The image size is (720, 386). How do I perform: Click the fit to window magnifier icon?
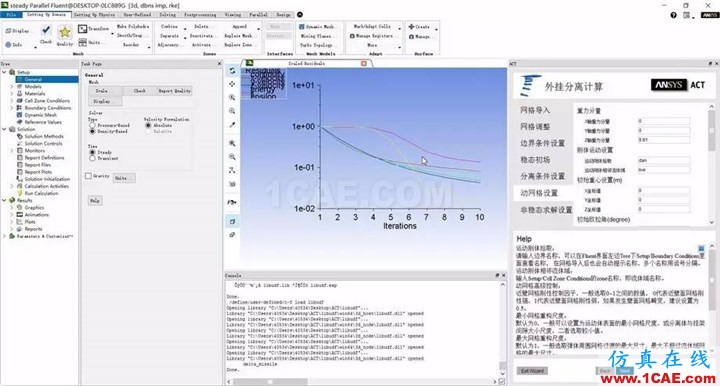tap(232, 143)
